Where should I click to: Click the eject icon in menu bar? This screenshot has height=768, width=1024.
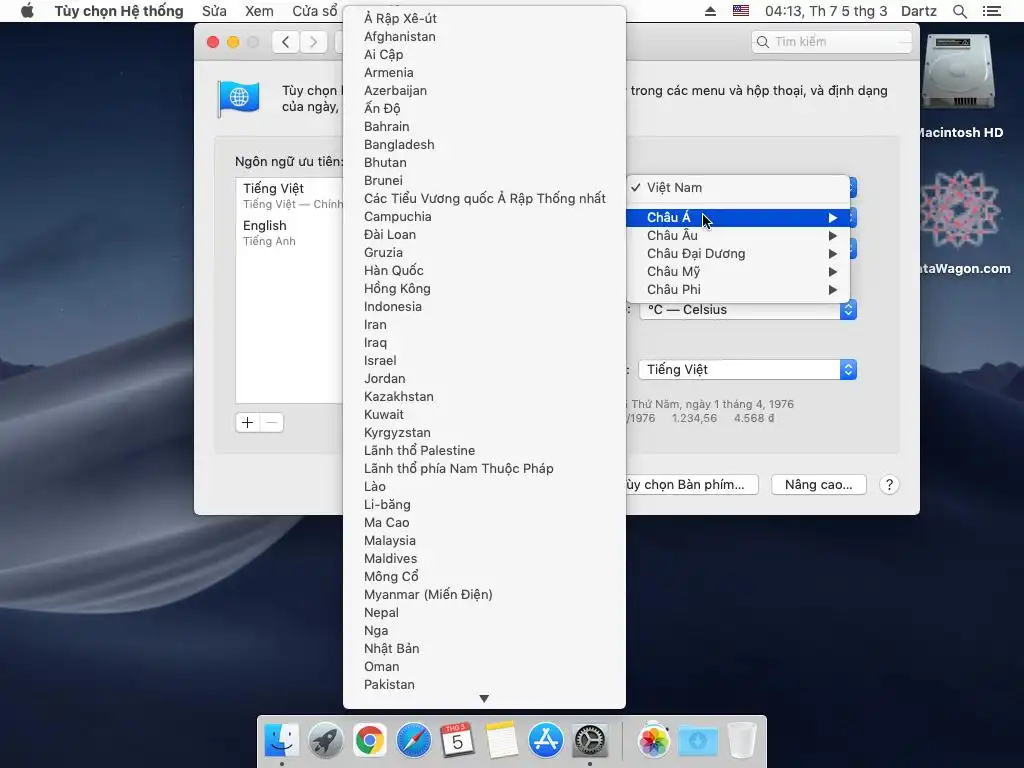click(711, 11)
